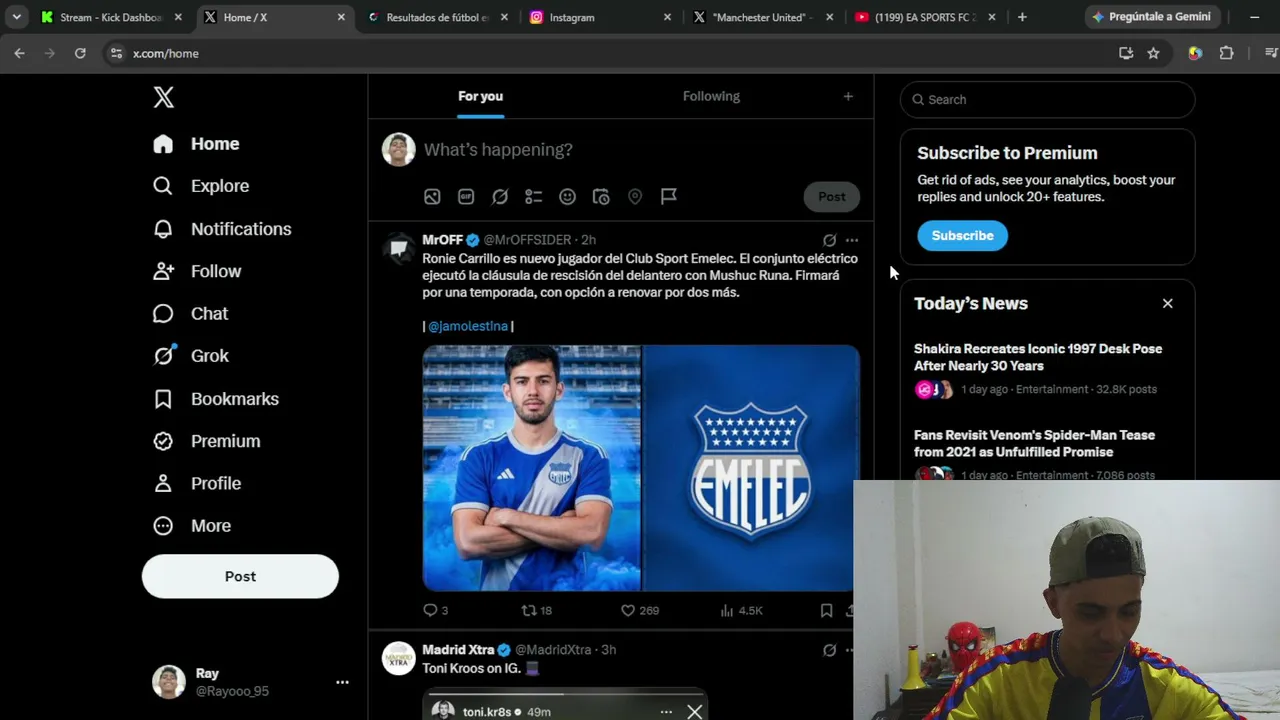The image size is (1280, 720).
Task: Add a GIF to the new post
Action: coord(466,197)
